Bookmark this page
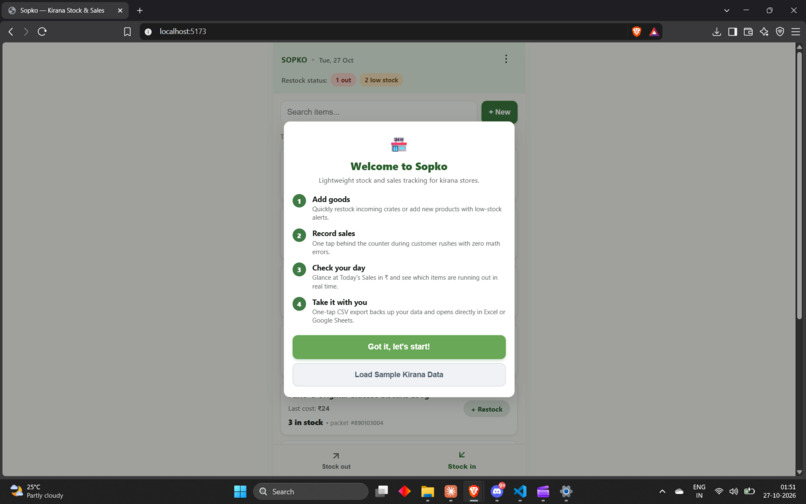 (x=127, y=31)
